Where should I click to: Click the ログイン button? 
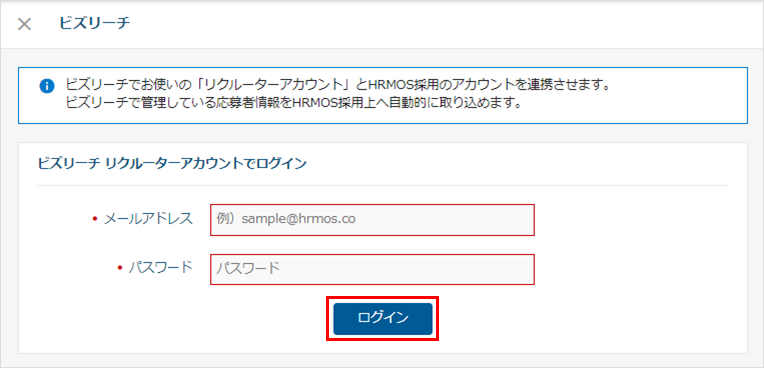pos(383,319)
